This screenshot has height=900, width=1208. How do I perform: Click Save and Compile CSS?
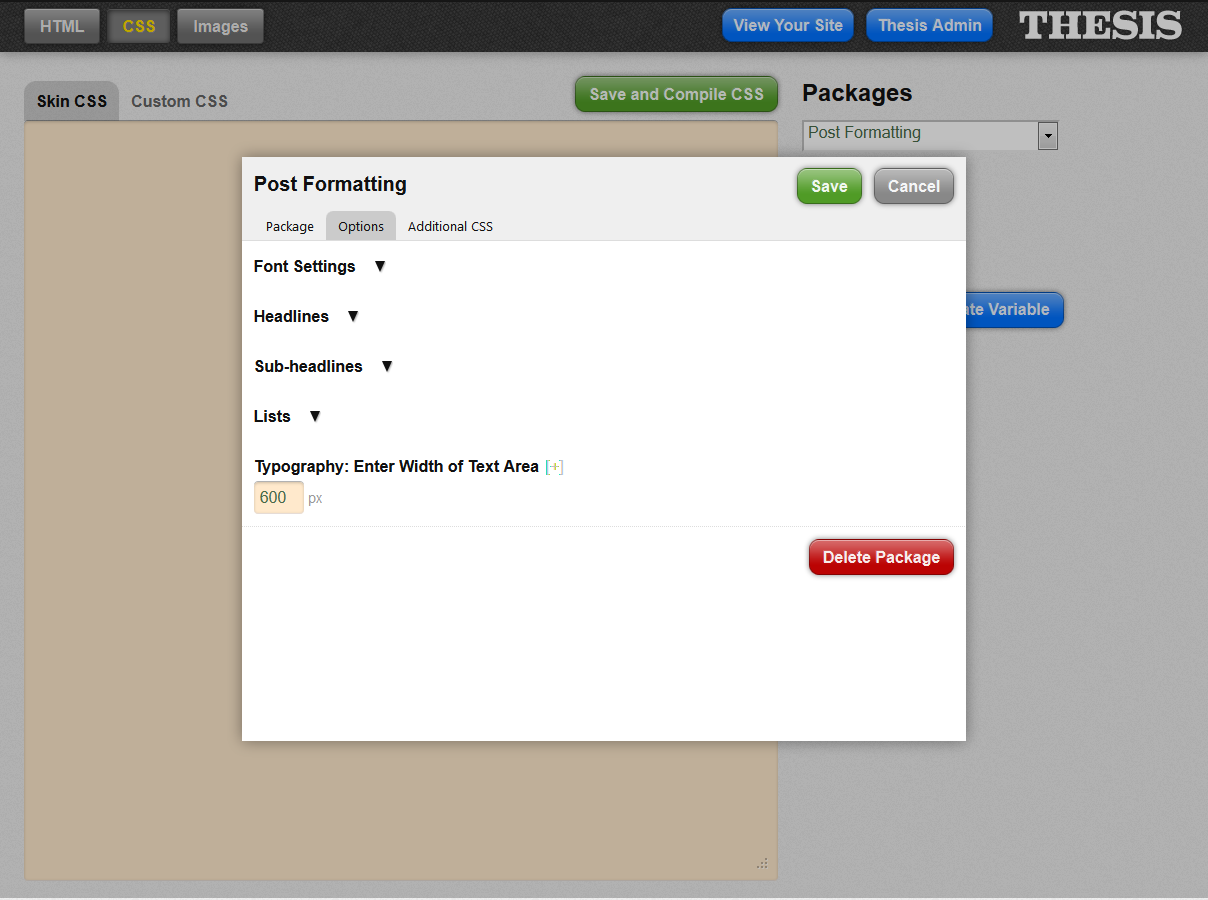(676, 94)
